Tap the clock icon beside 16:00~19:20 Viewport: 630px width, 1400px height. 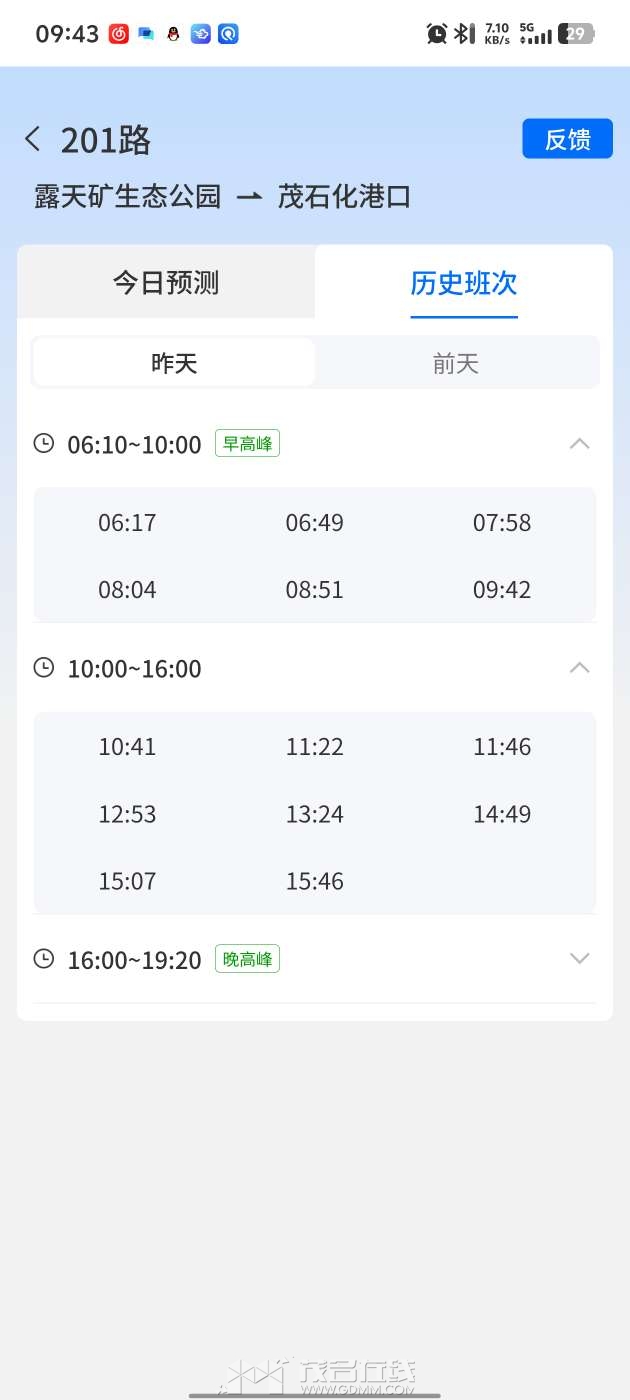pyautogui.click(x=44, y=959)
